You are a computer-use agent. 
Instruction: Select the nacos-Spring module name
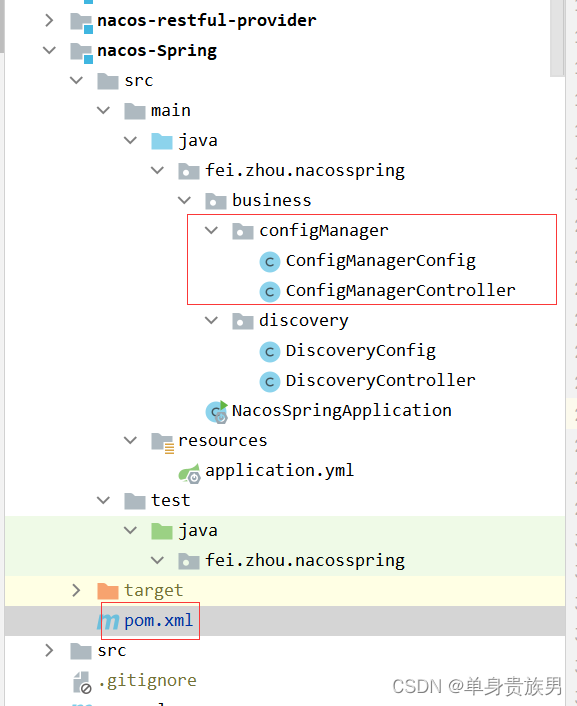pos(157,51)
